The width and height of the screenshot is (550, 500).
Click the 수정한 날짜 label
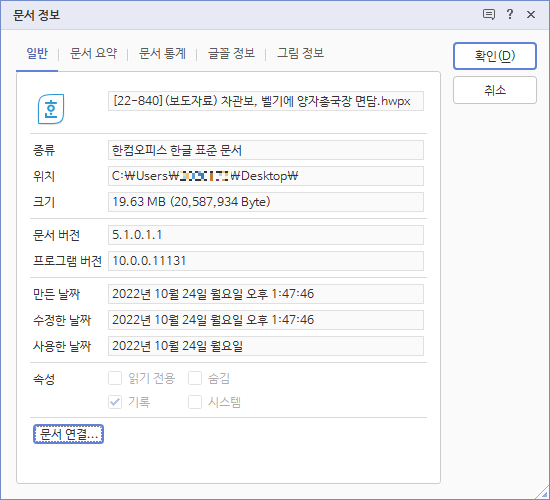pyautogui.click(x=62, y=320)
